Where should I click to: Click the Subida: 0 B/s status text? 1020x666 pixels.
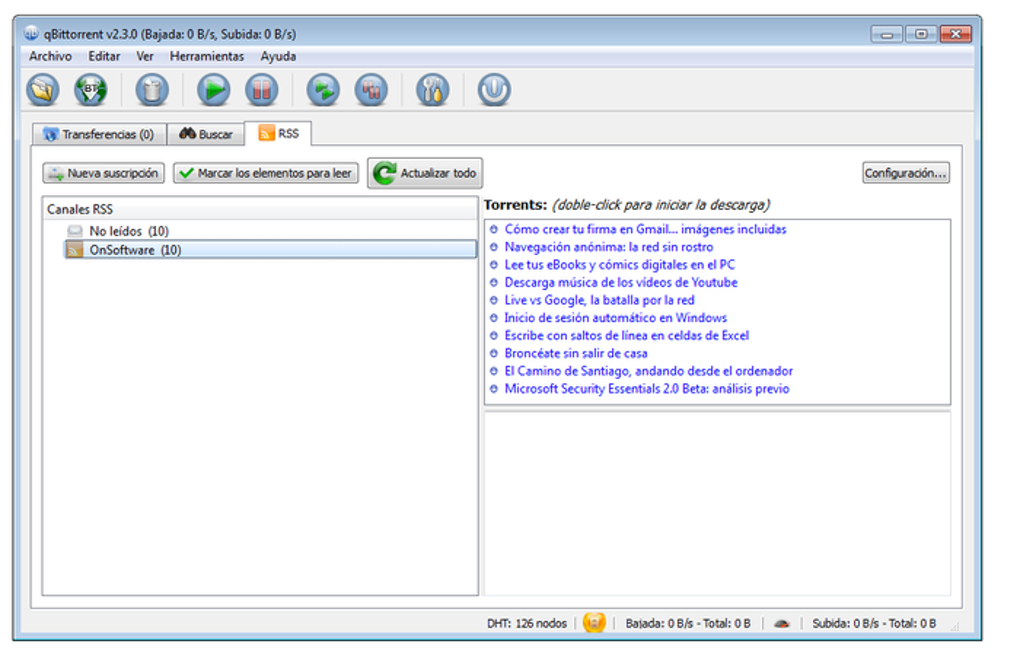tap(874, 623)
